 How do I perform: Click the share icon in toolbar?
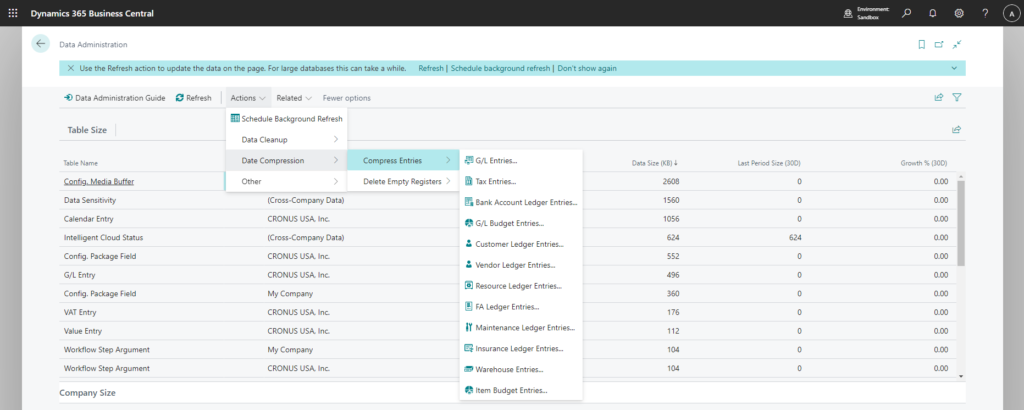pos(939,98)
